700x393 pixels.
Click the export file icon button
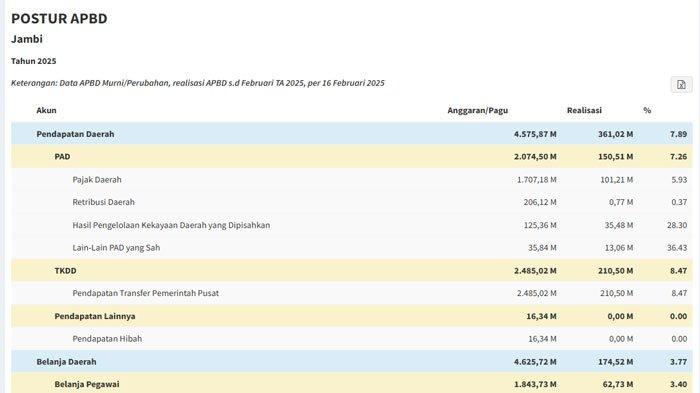tap(681, 84)
